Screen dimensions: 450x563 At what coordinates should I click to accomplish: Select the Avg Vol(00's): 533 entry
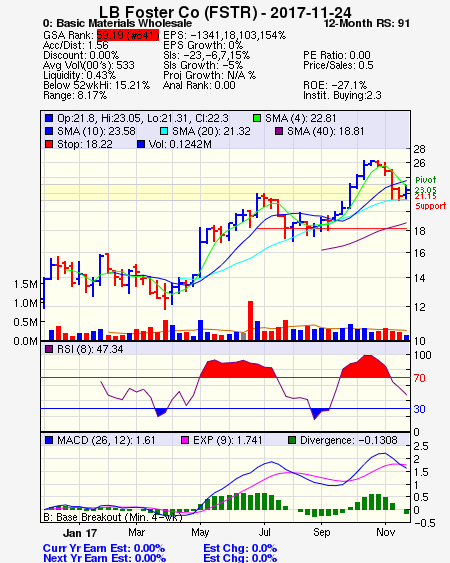pos(89,65)
